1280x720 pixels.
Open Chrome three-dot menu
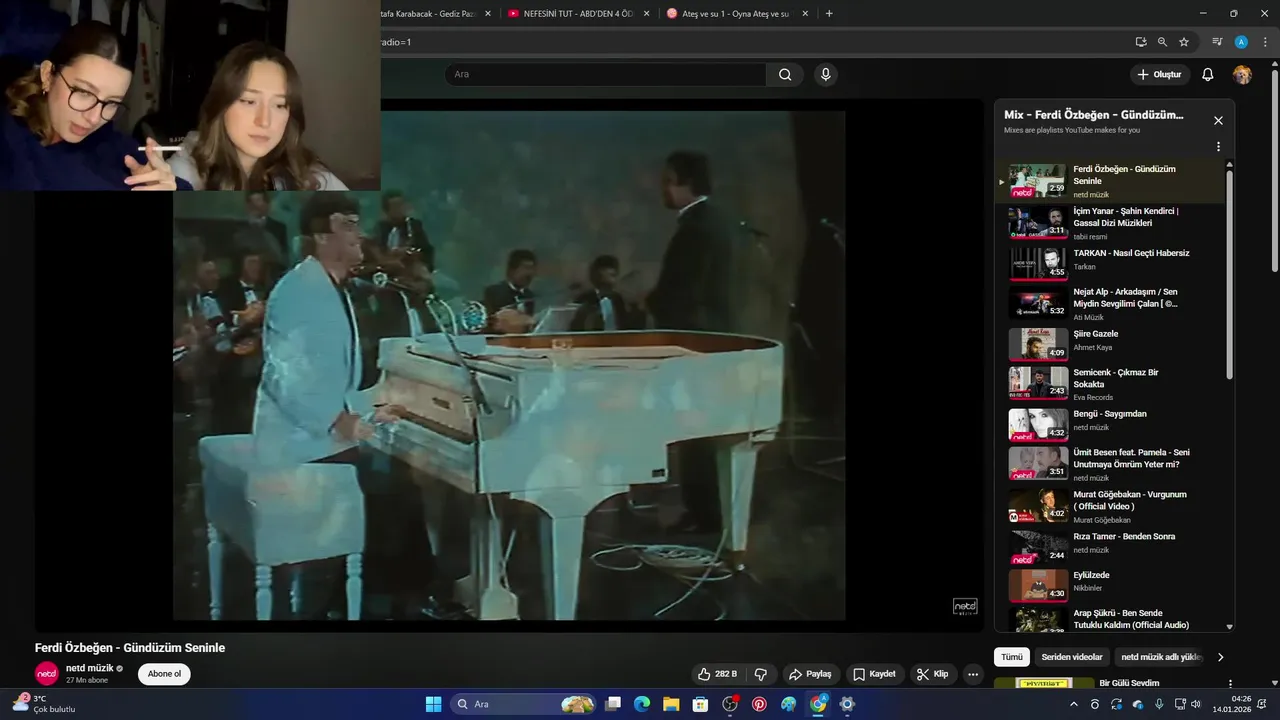(1265, 42)
